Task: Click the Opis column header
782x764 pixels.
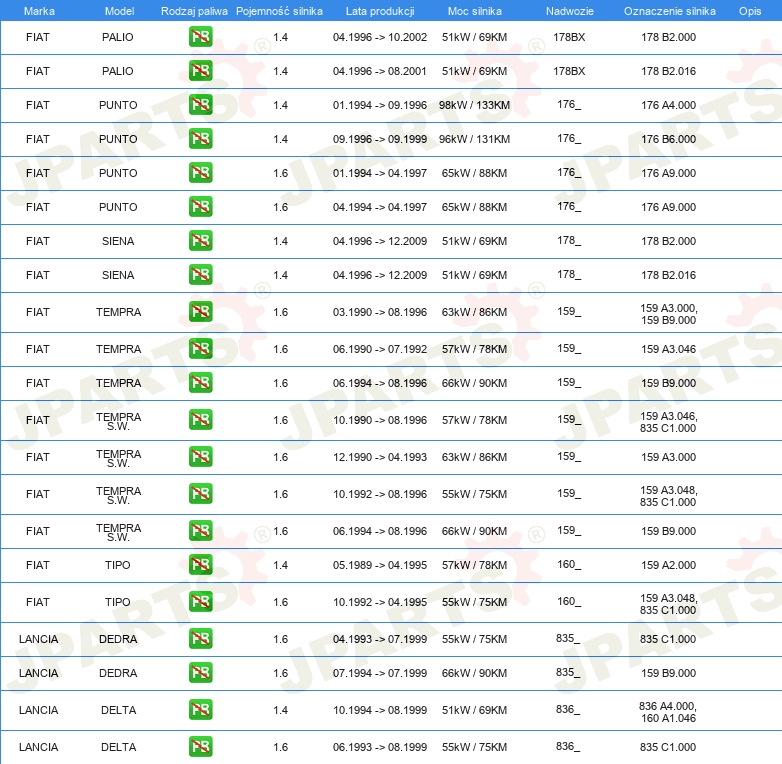Action: (x=750, y=11)
